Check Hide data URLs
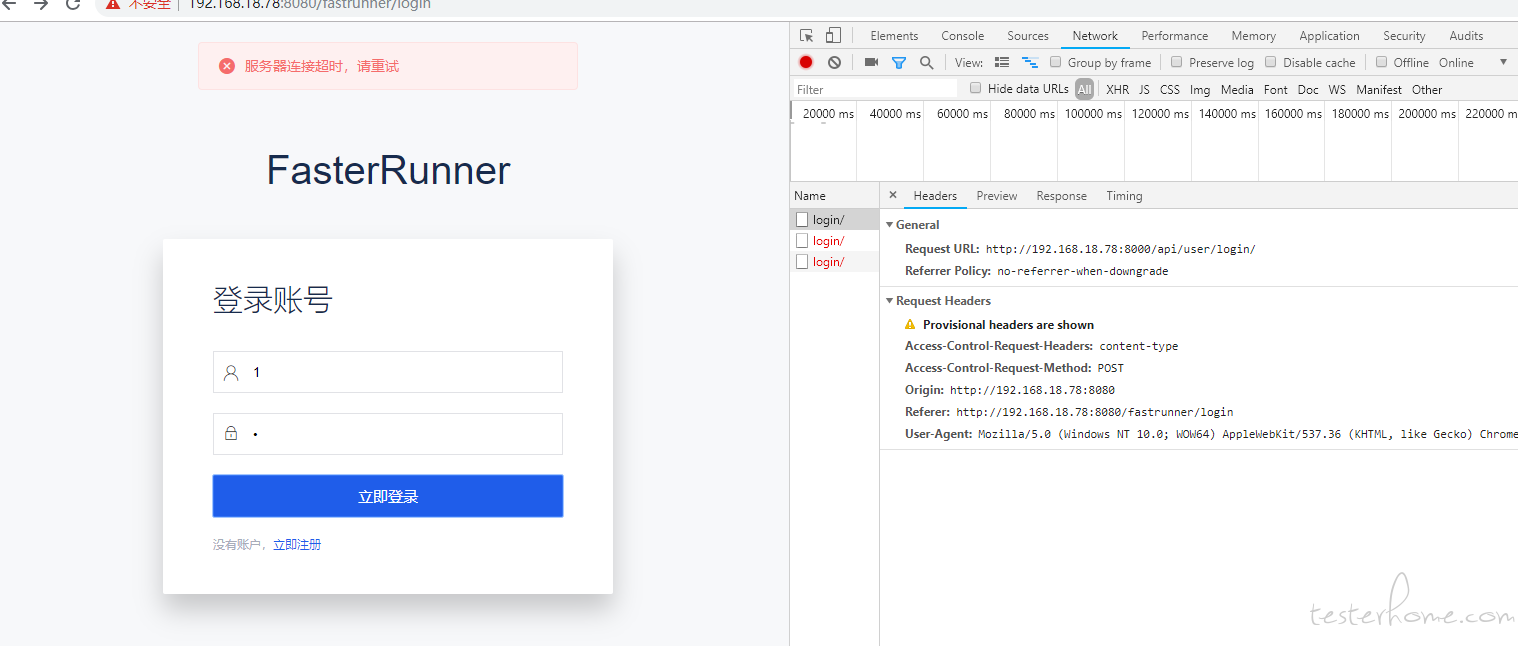The width and height of the screenshot is (1518, 646). click(976, 88)
